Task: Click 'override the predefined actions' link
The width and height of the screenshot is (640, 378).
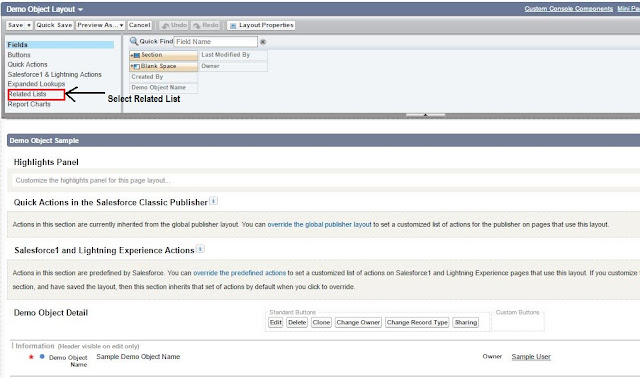Action: (x=239, y=273)
